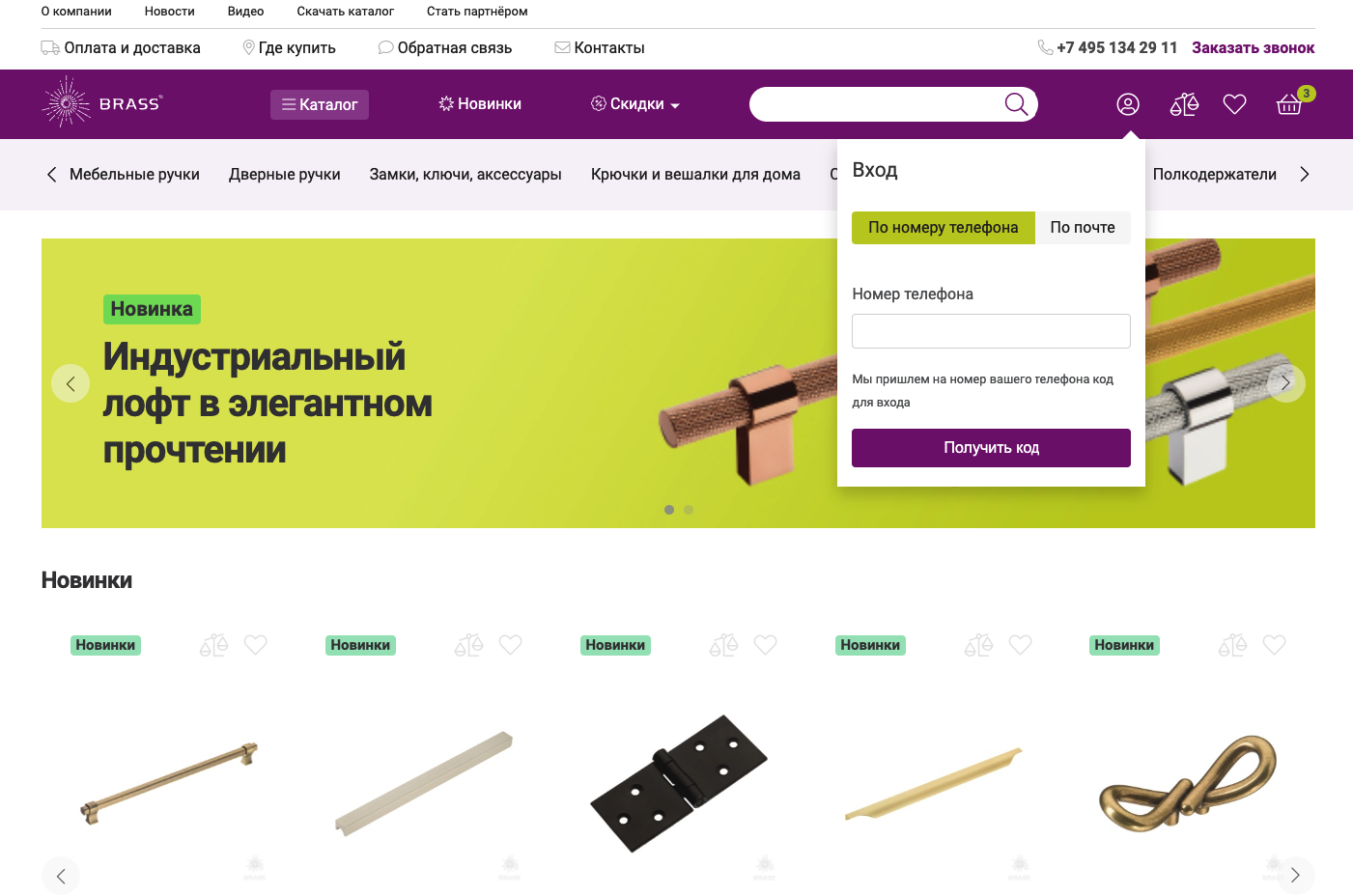This screenshot has width=1353, height=896.
Task: Click the search magnifier icon
Action: (x=1016, y=103)
